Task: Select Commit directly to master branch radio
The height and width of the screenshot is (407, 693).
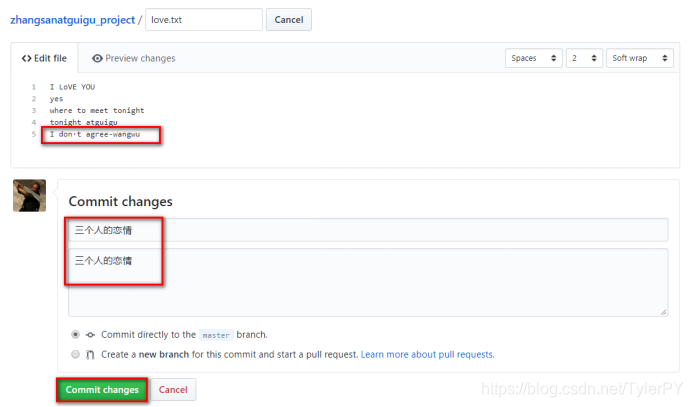Action: pos(76,335)
